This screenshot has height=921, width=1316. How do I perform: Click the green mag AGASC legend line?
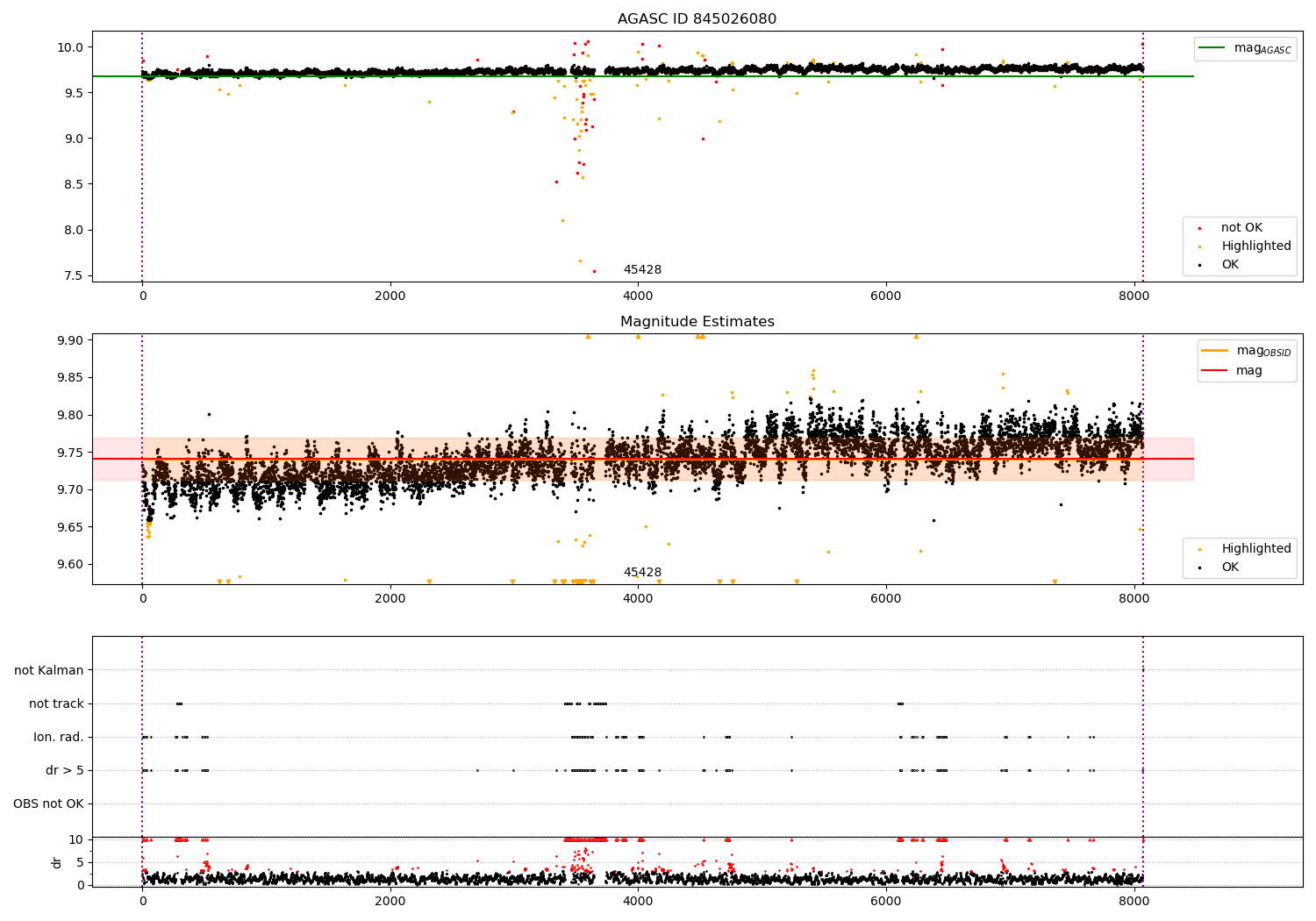[1212, 48]
